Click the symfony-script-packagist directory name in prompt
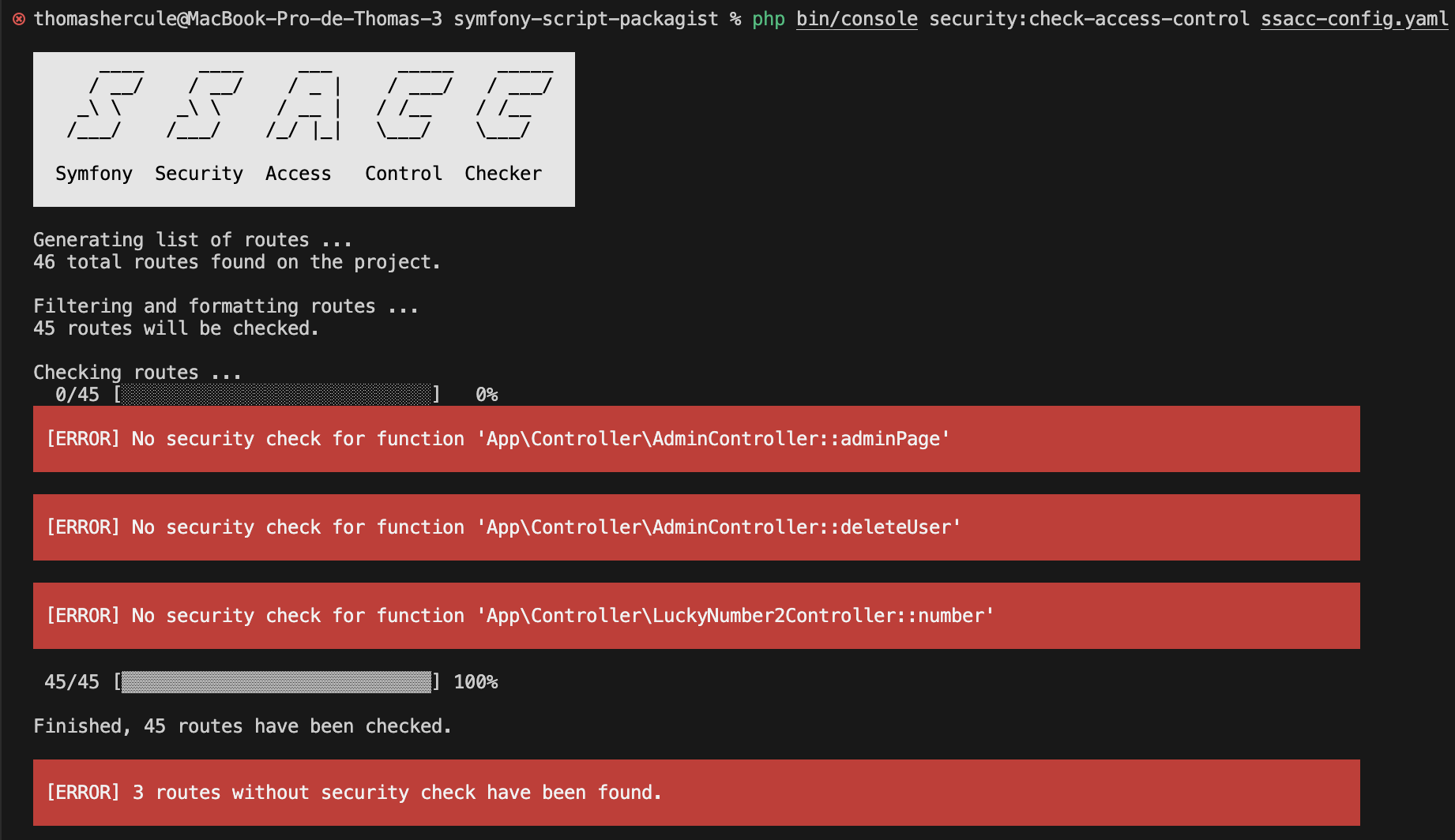 [585, 19]
